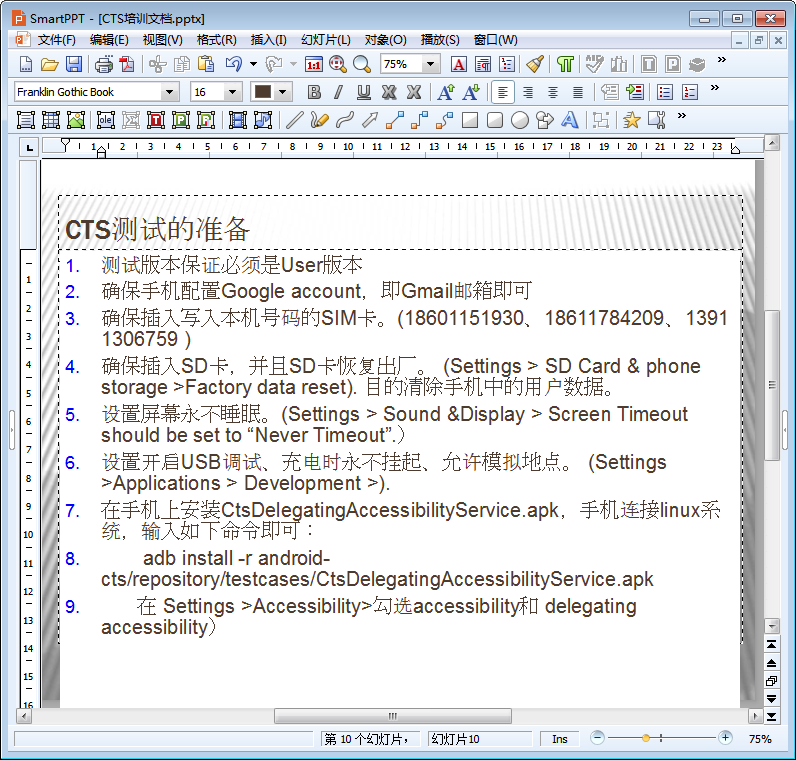Expand more standard toolbar buttons chevron
Screen dimensions: 796x760
point(721,60)
